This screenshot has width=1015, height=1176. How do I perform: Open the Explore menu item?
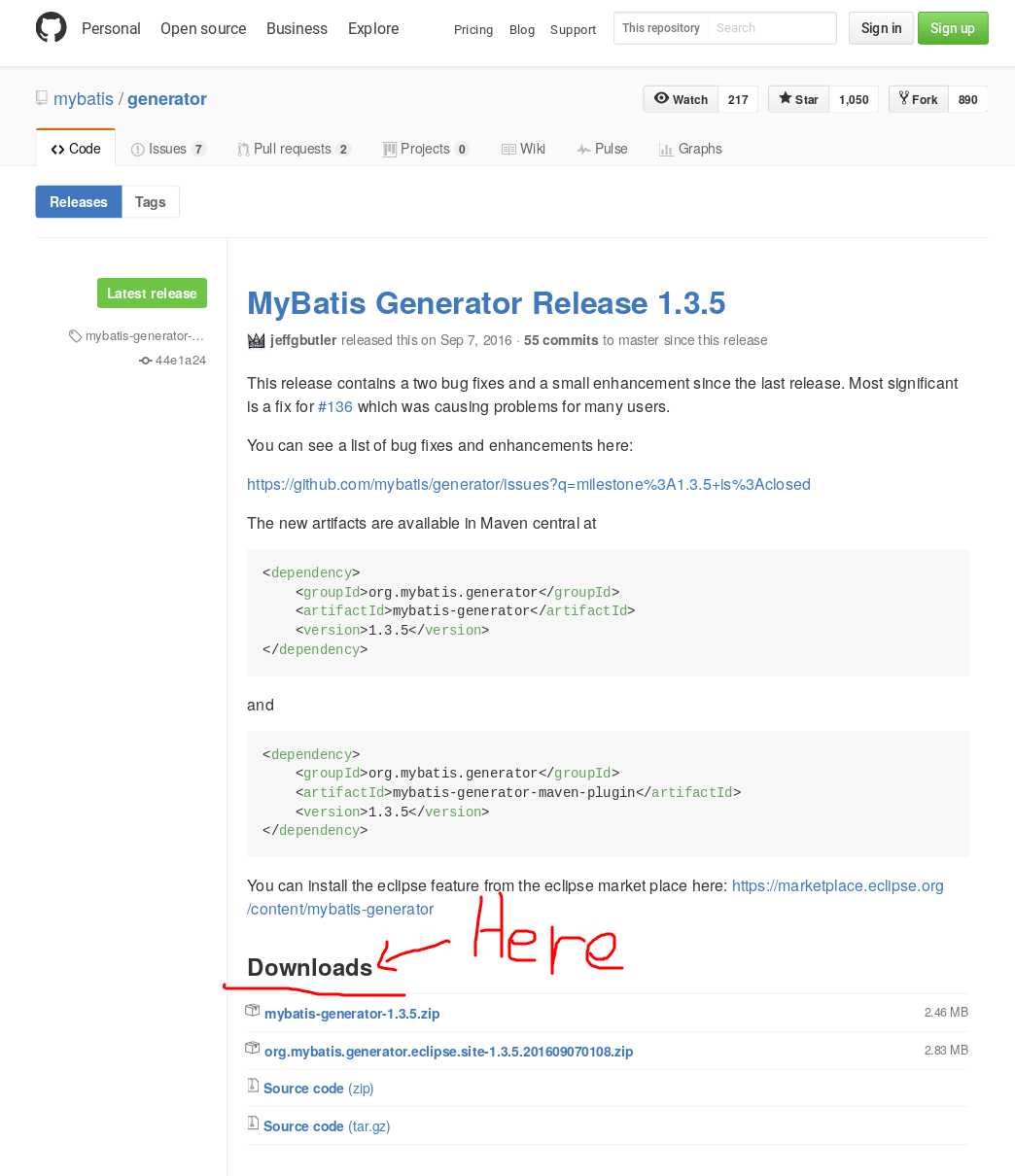tap(373, 28)
